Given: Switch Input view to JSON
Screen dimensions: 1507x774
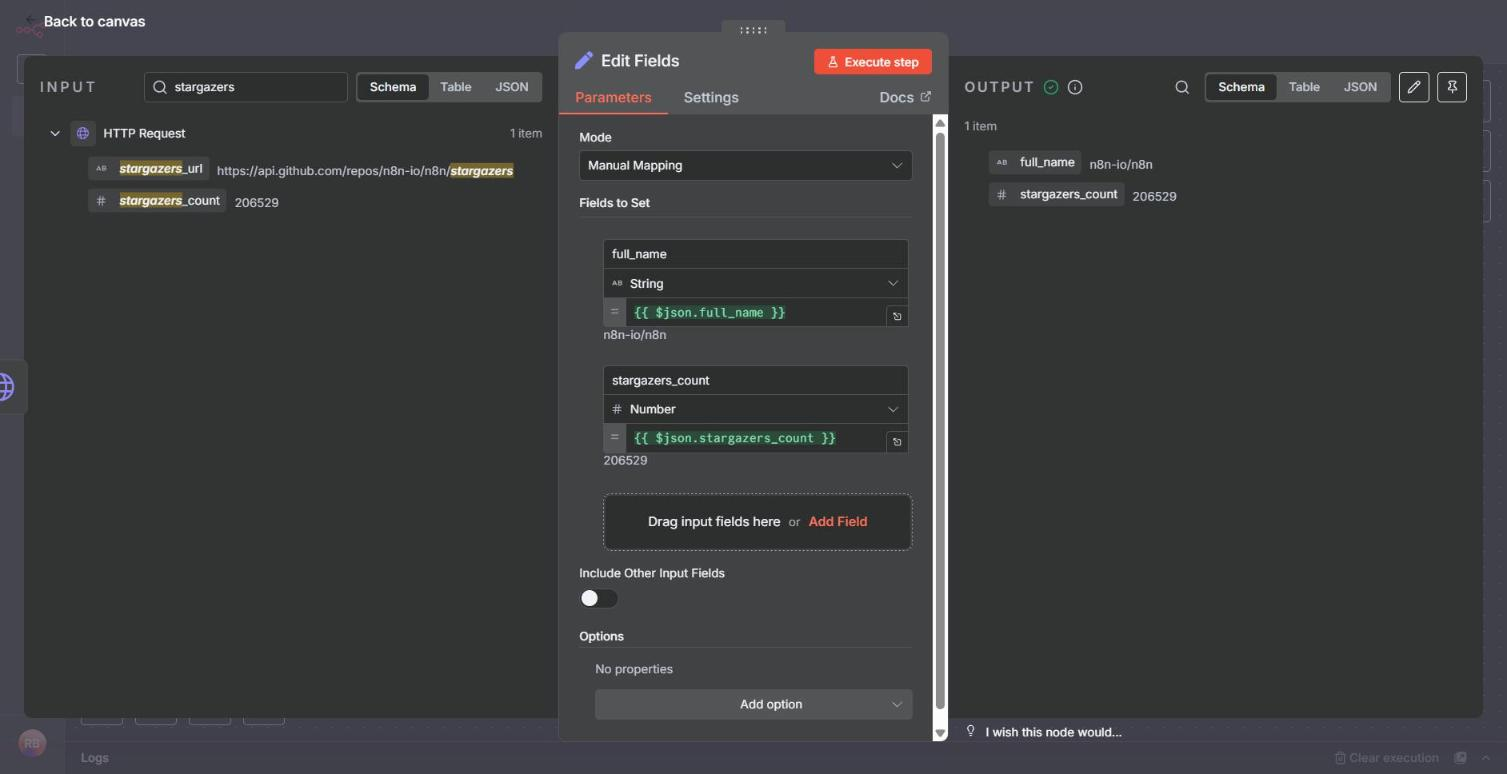Looking at the screenshot, I should 512,87.
